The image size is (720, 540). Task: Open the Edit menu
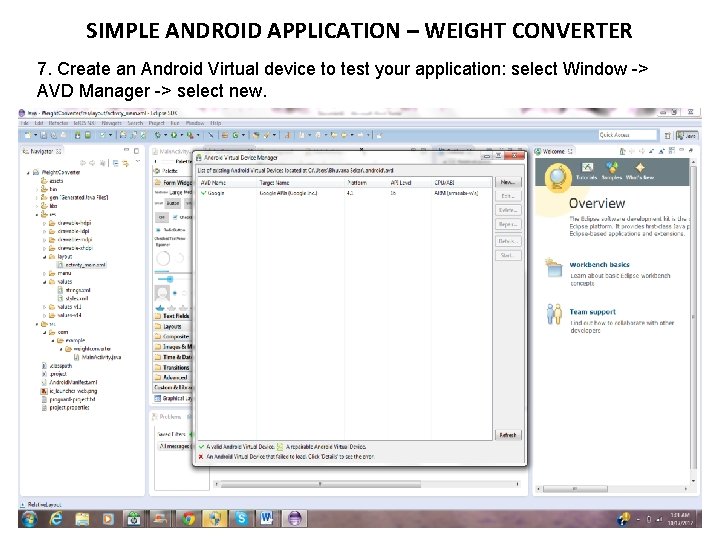39,123
